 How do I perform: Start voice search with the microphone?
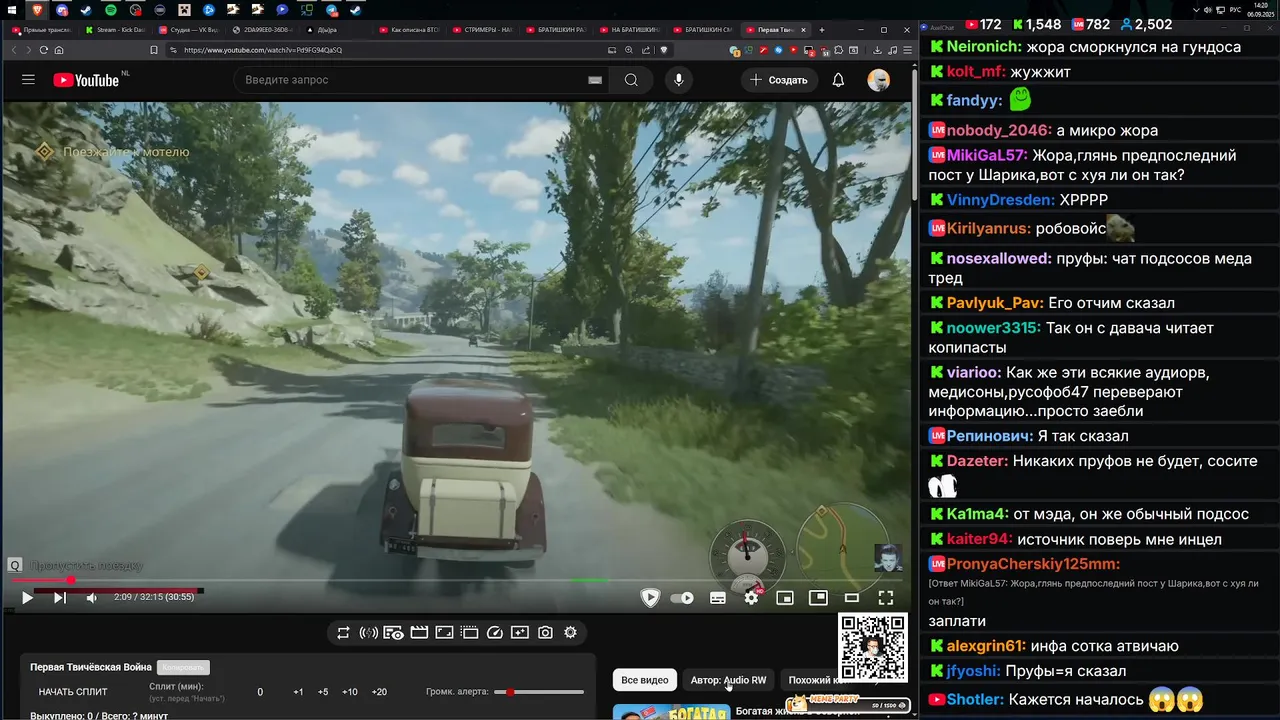coord(679,80)
